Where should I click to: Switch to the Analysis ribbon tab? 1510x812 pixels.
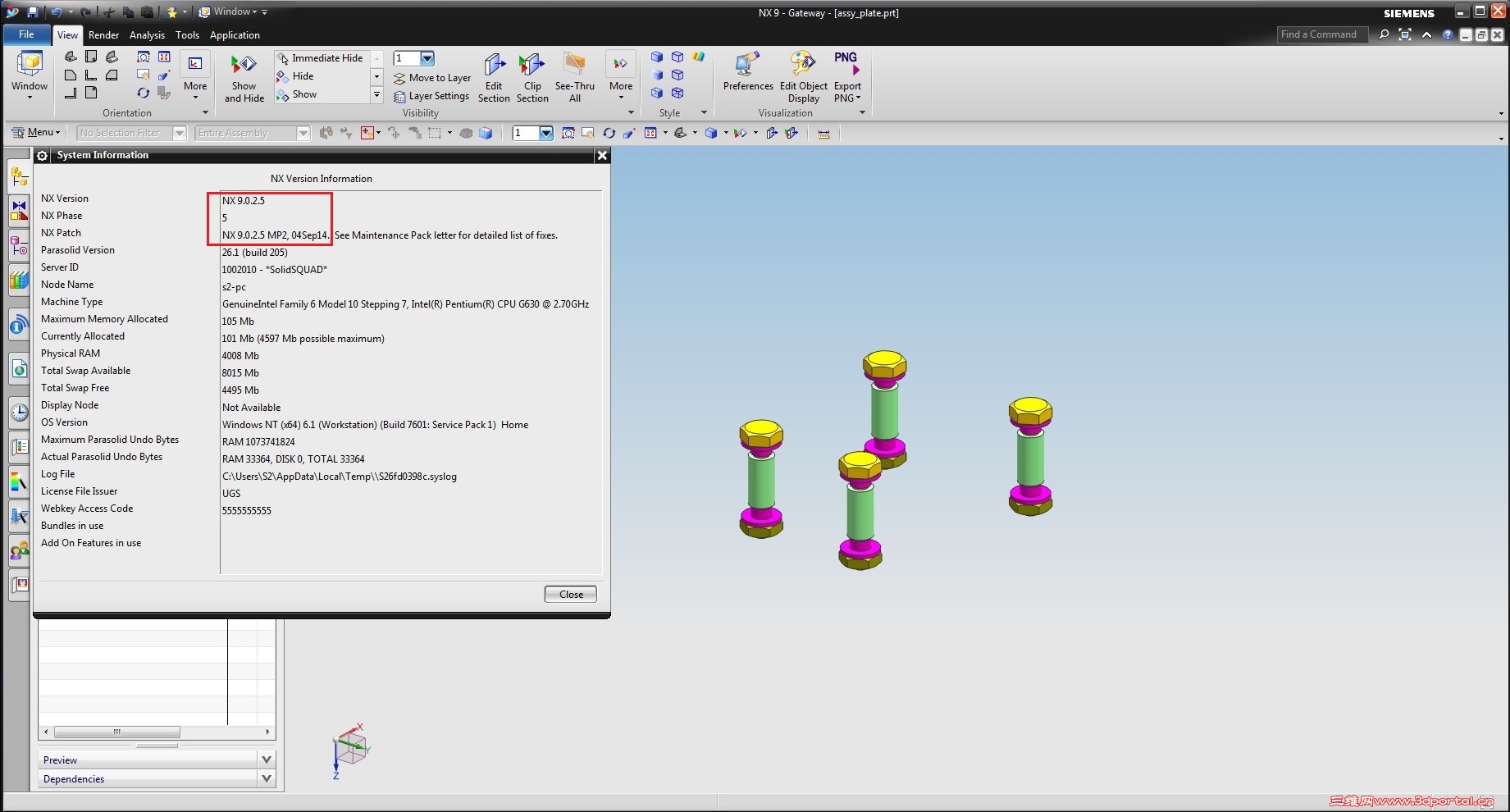click(x=147, y=34)
